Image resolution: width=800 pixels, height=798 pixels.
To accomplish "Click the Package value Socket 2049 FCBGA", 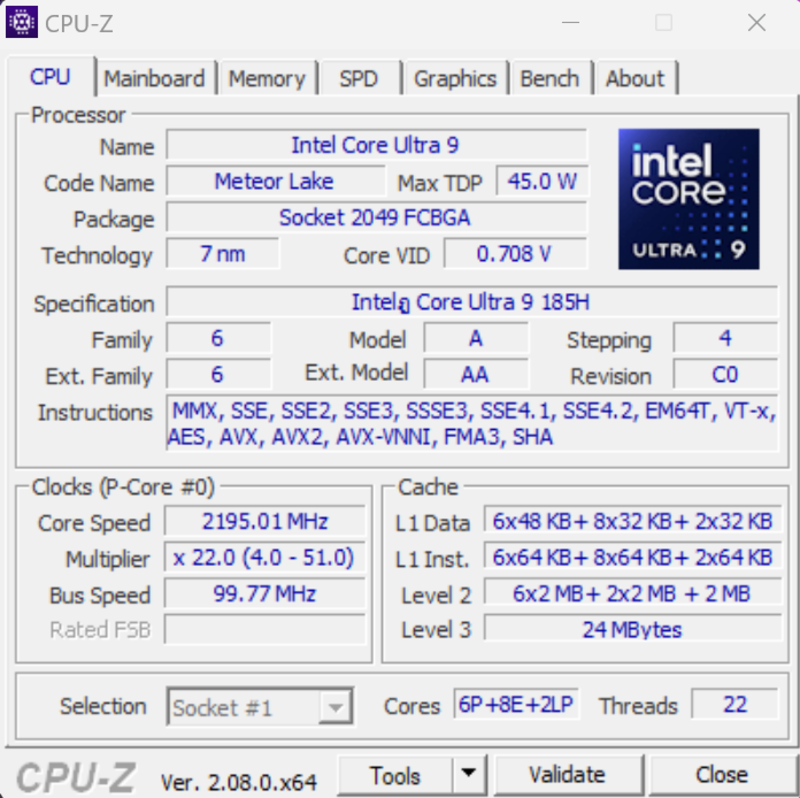I will 376,218.
